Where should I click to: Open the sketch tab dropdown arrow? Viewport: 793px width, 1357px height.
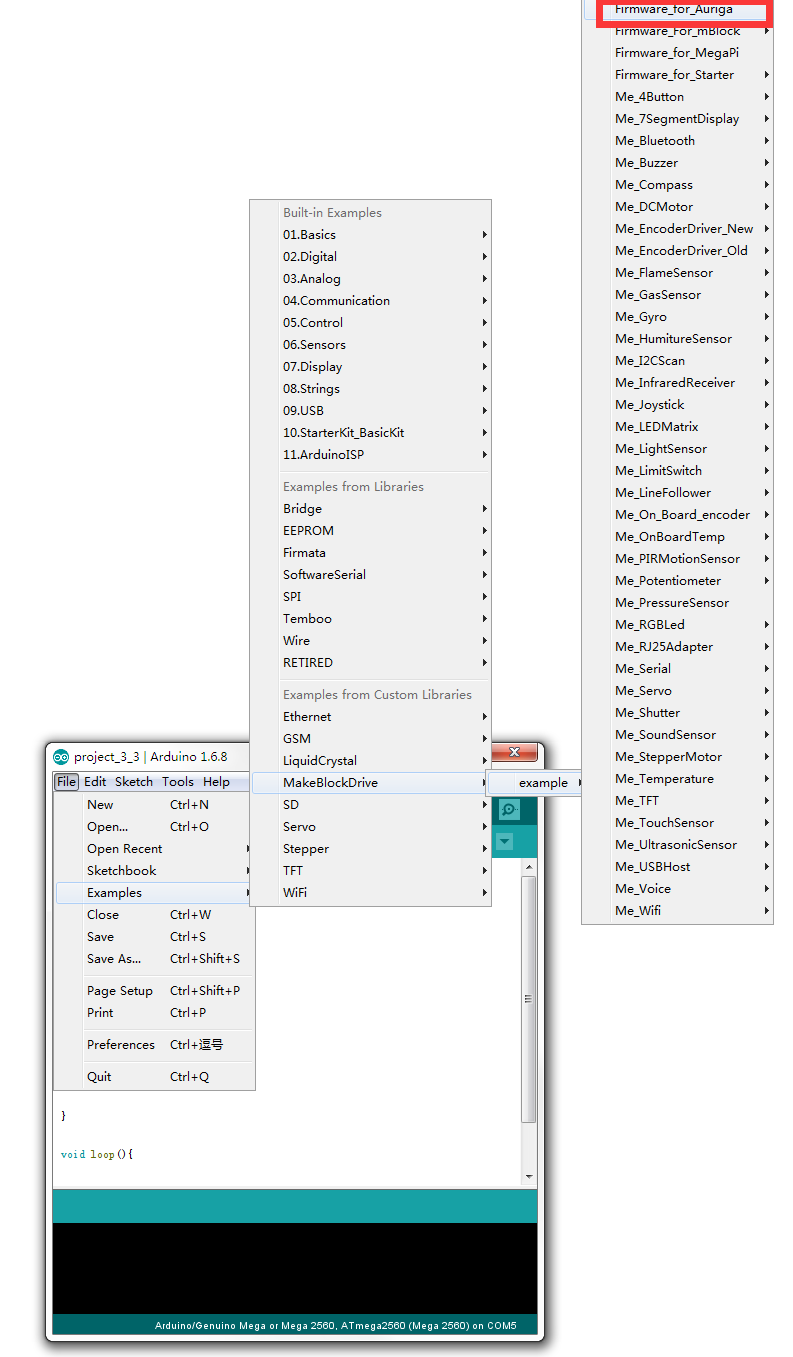click(x=505, y=842)
